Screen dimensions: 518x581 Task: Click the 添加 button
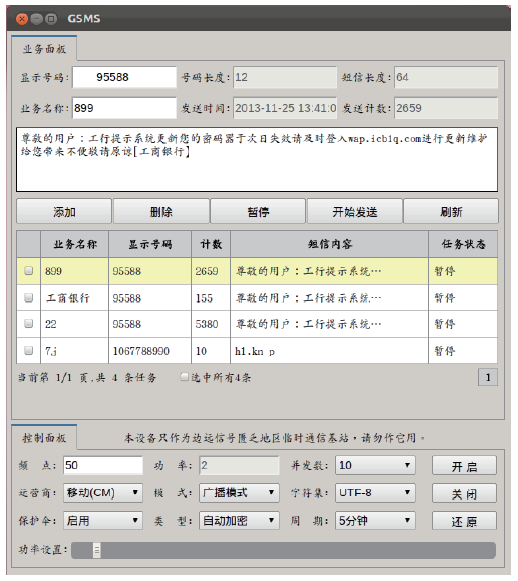tap(64, 212)
